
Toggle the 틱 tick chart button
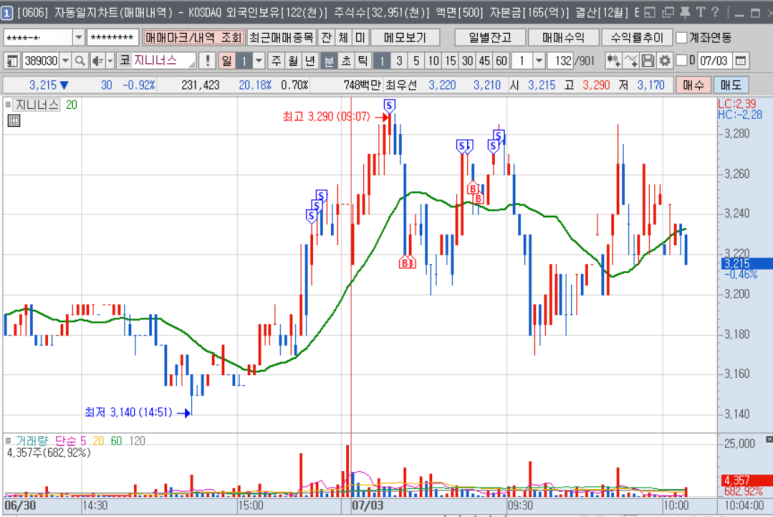point(363,61)
